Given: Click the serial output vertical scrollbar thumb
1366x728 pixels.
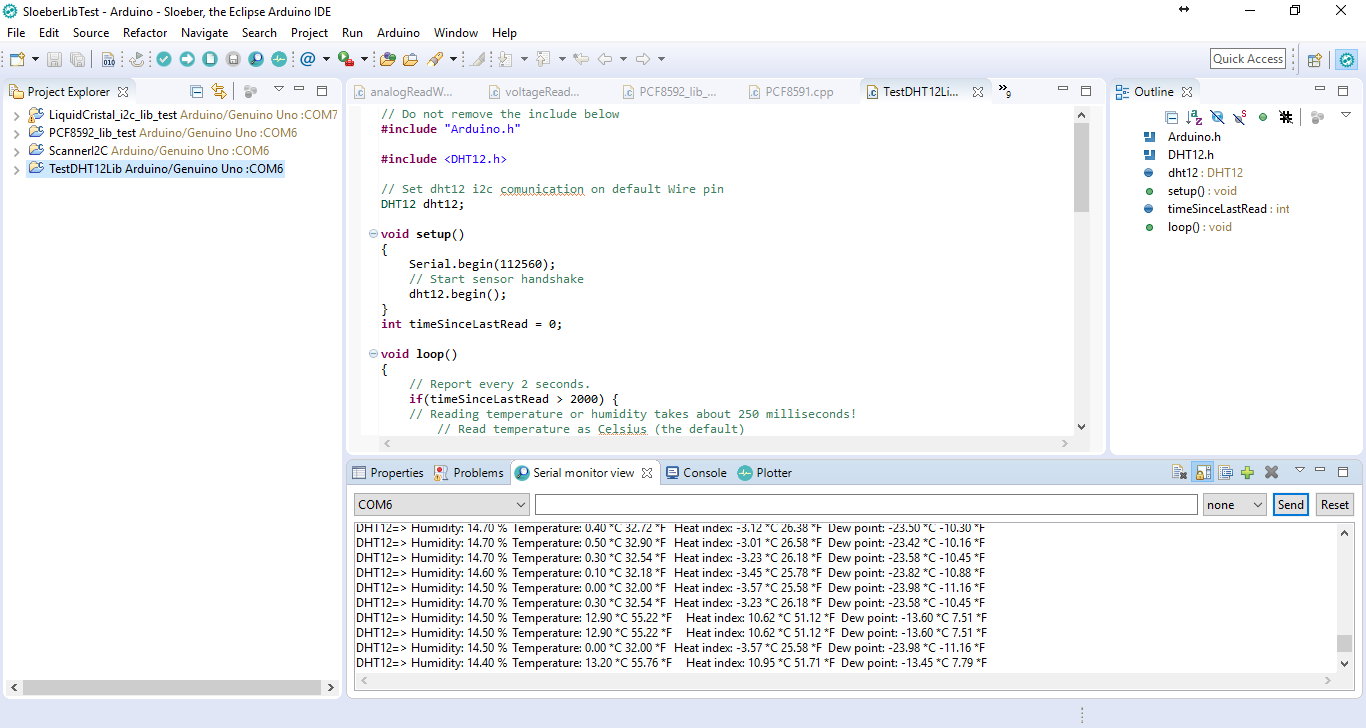Looking at the screenshot, I should click(1345, 643).
